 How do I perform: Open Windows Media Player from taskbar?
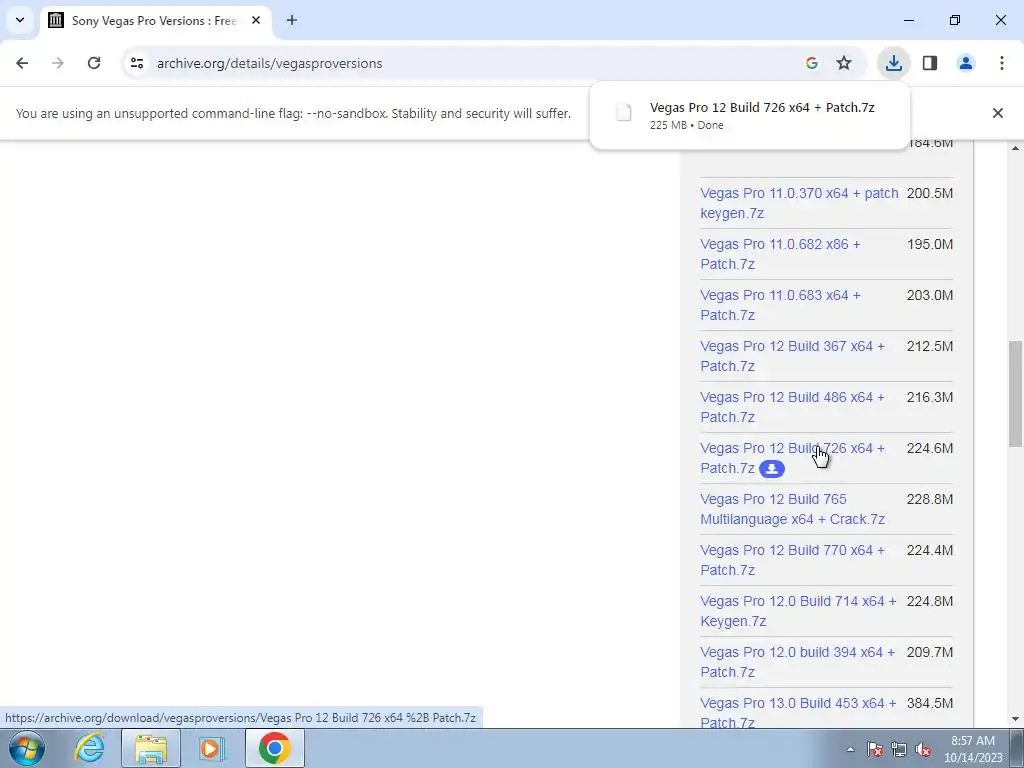point(212,748)
